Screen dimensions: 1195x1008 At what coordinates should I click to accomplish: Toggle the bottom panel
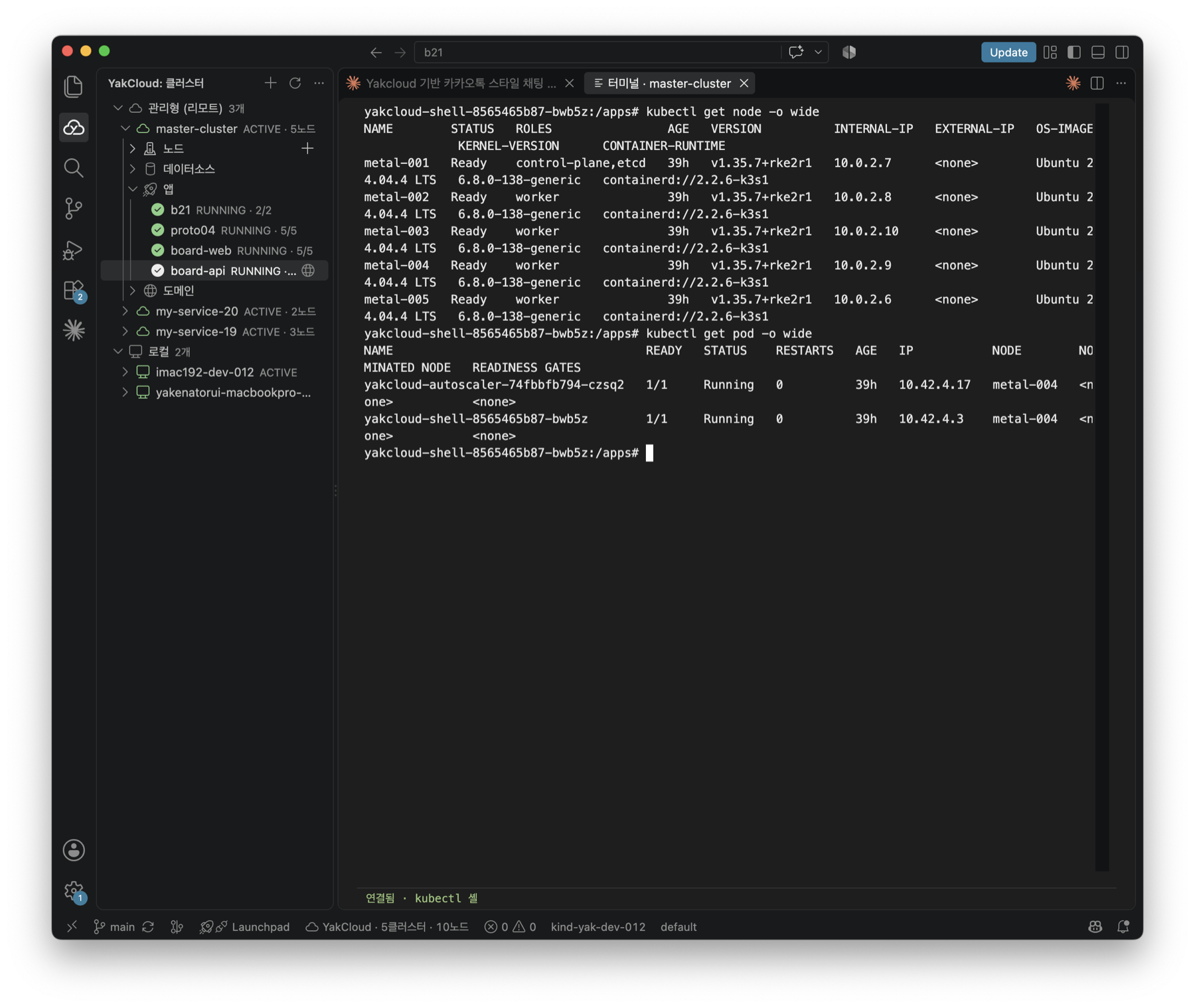[1098, 52]
